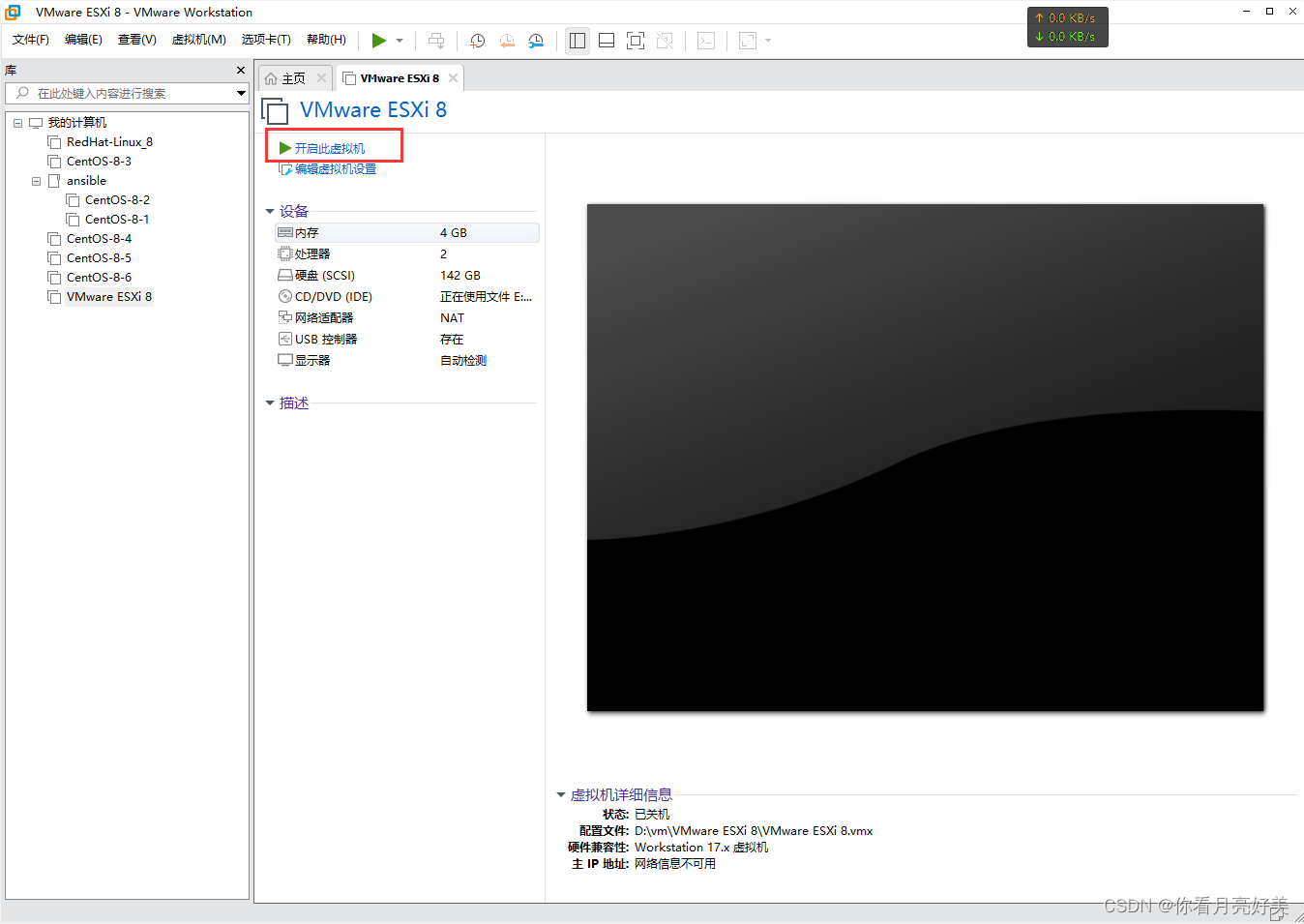Close the 主页 tab
The image size is (1304, 924).
(x=321, y=78)
